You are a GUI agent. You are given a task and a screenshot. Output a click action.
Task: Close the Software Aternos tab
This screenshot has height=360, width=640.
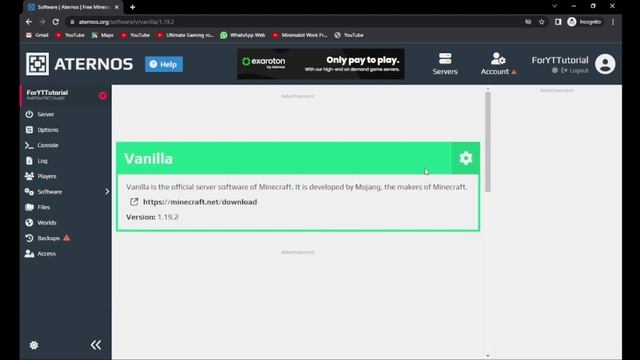[x=117, y=7]
